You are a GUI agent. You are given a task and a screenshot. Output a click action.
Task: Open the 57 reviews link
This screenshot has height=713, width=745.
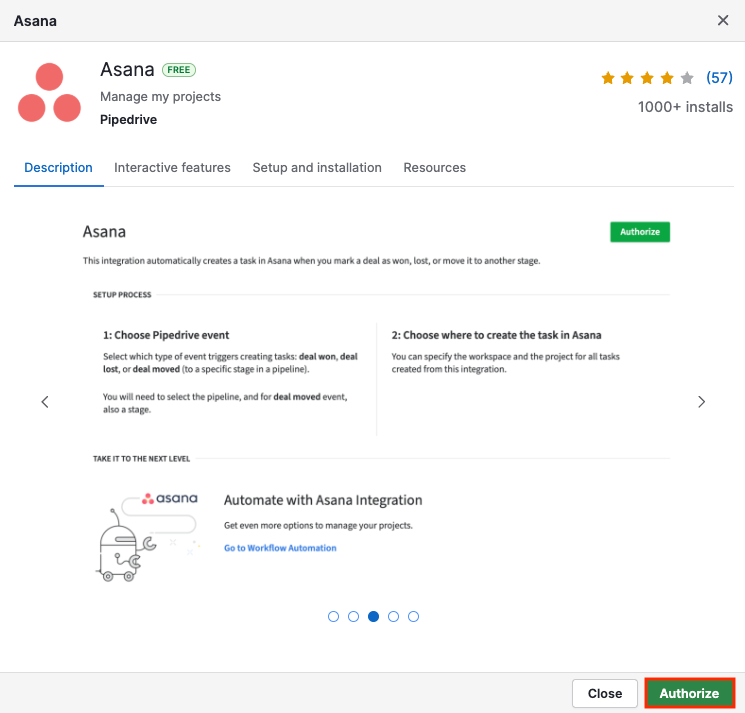coord(719,78)
